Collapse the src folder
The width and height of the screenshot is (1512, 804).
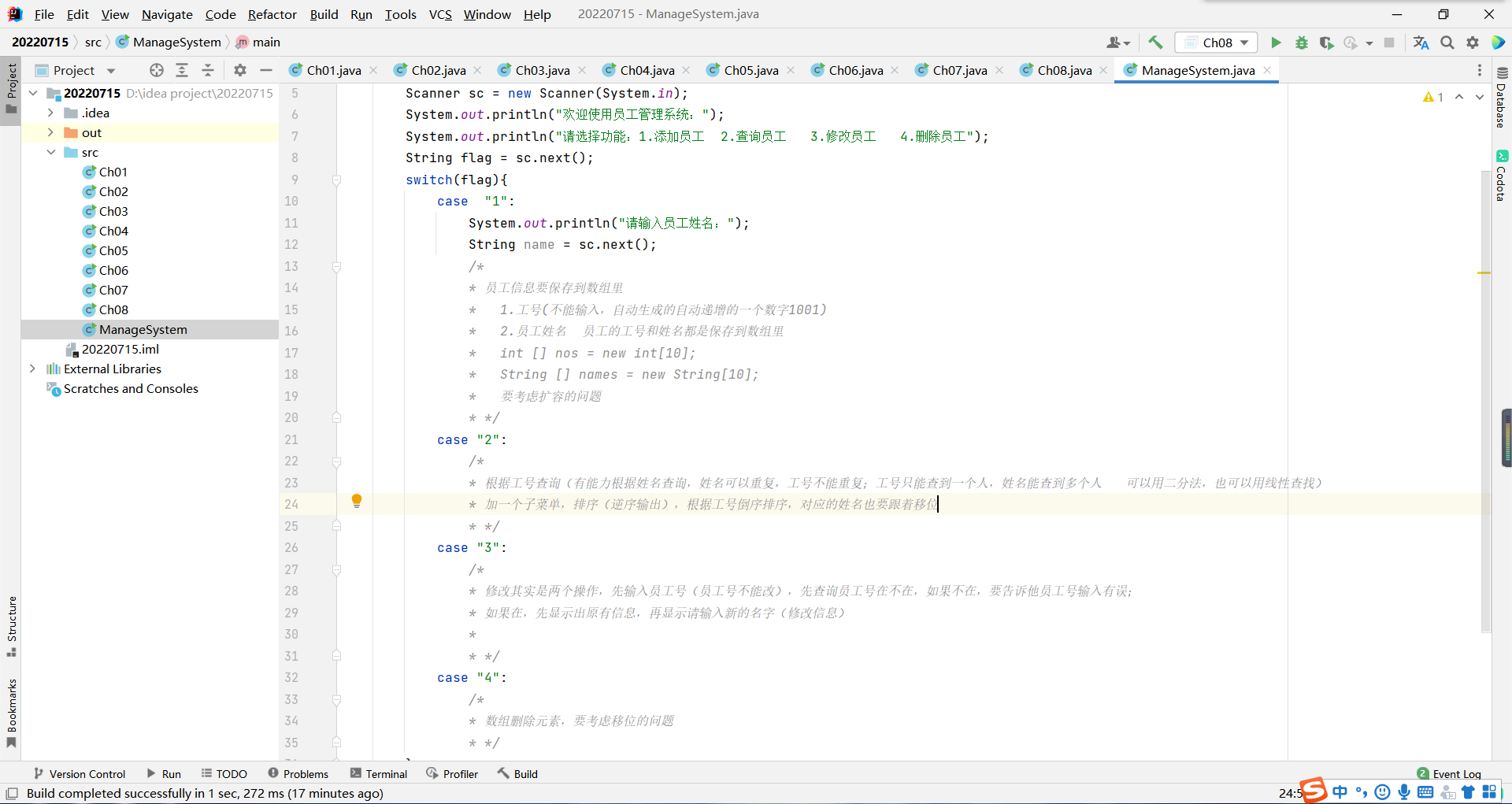[50, 152]
